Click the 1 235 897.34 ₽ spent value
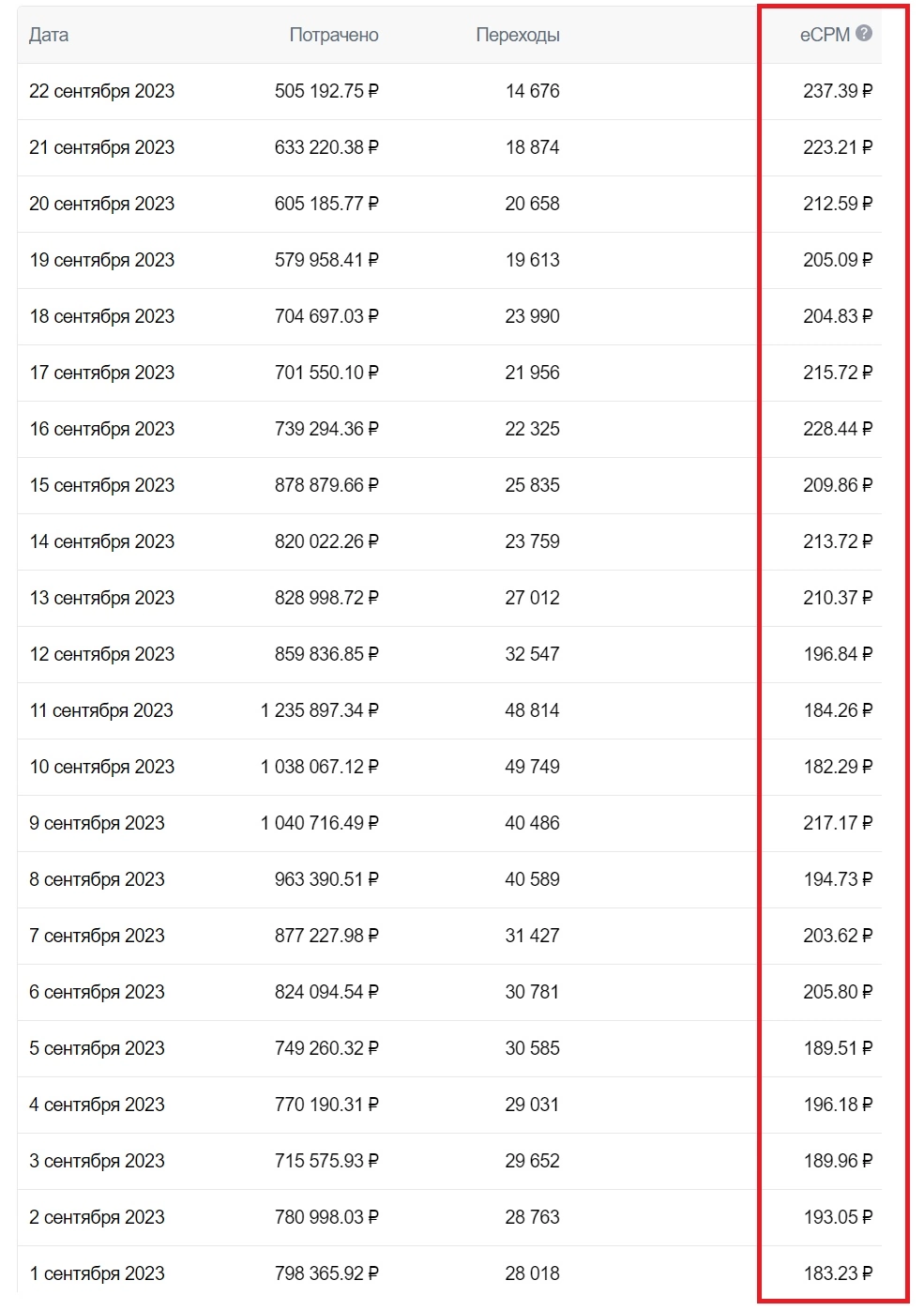 coord(320,710)
